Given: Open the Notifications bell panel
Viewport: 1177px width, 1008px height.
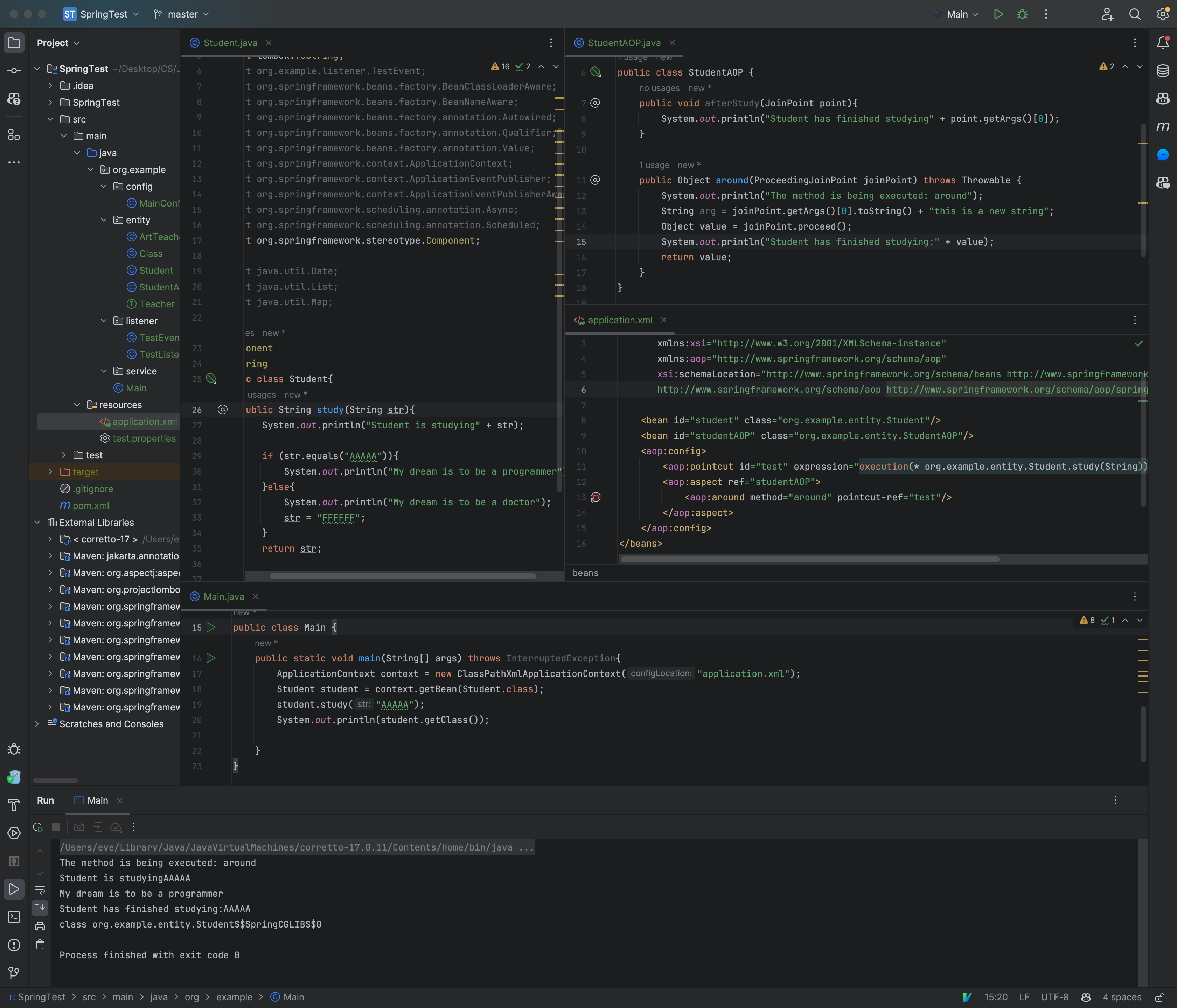Looking at the screenshot, I should pyautogui.click(x=1163, y=43).
